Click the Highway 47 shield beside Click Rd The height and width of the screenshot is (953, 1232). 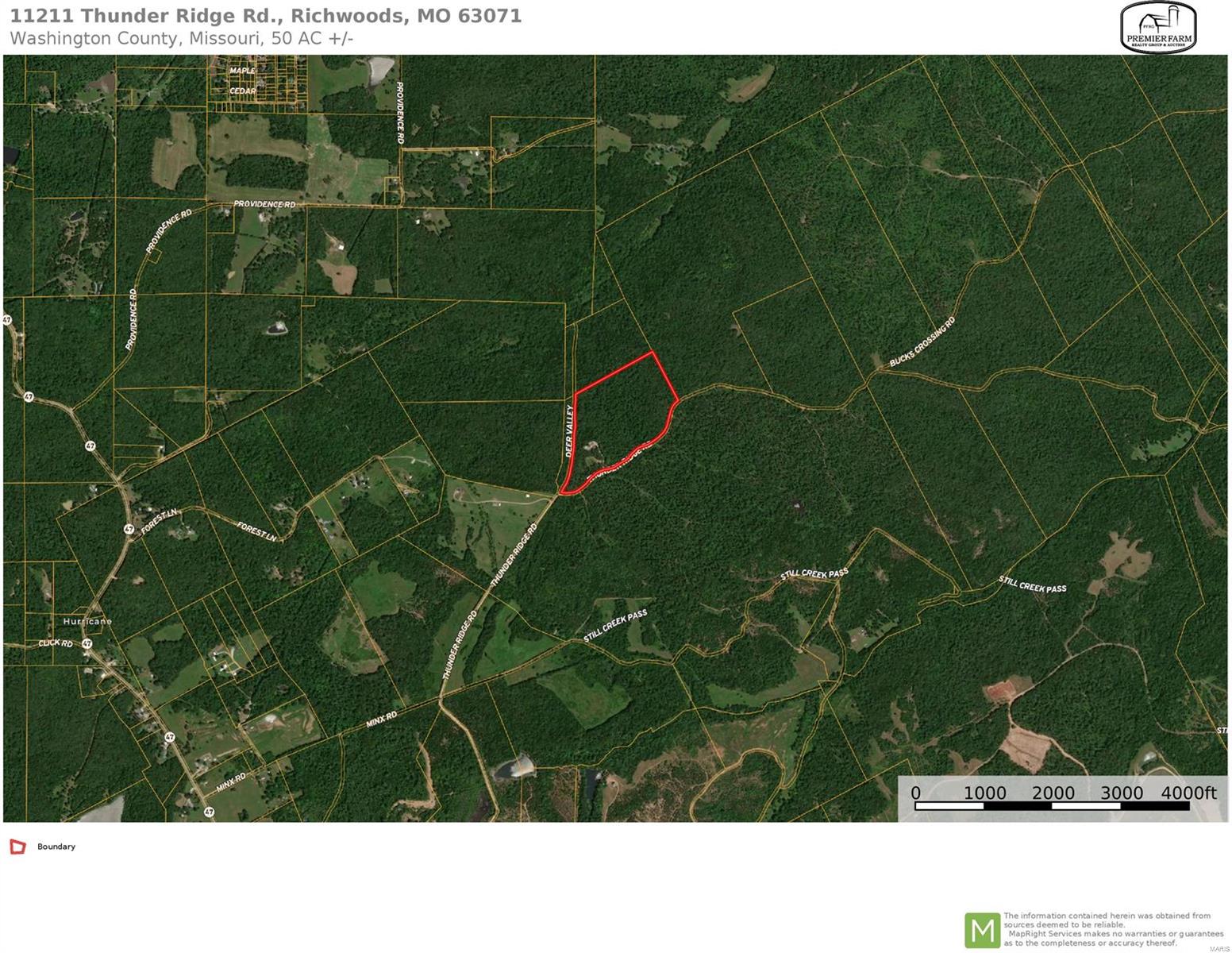pyautogui.click(x=87, y=643)
